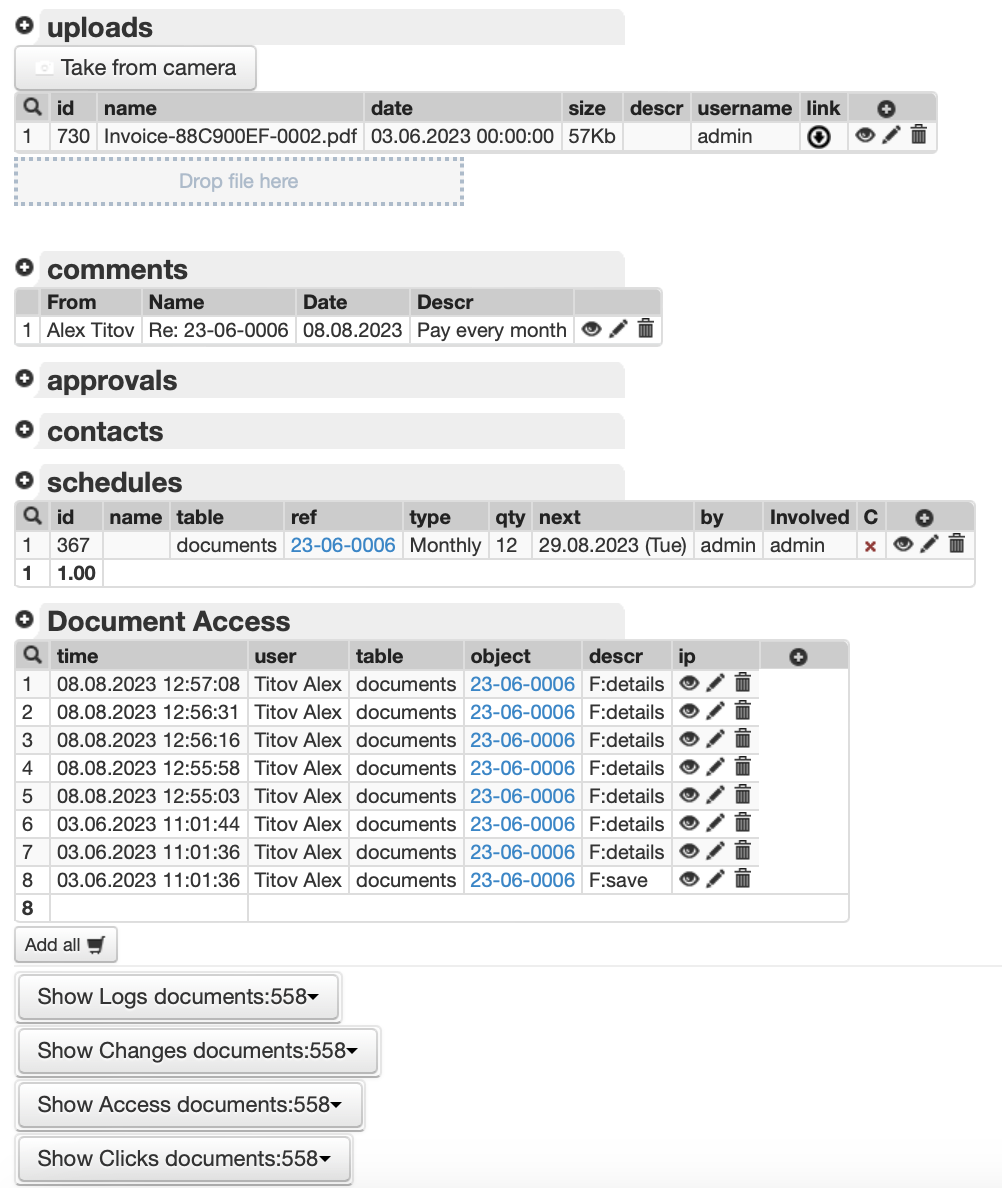Expand the approvals section
The width and height of the screenshot is (1002, 1188).
25,380
